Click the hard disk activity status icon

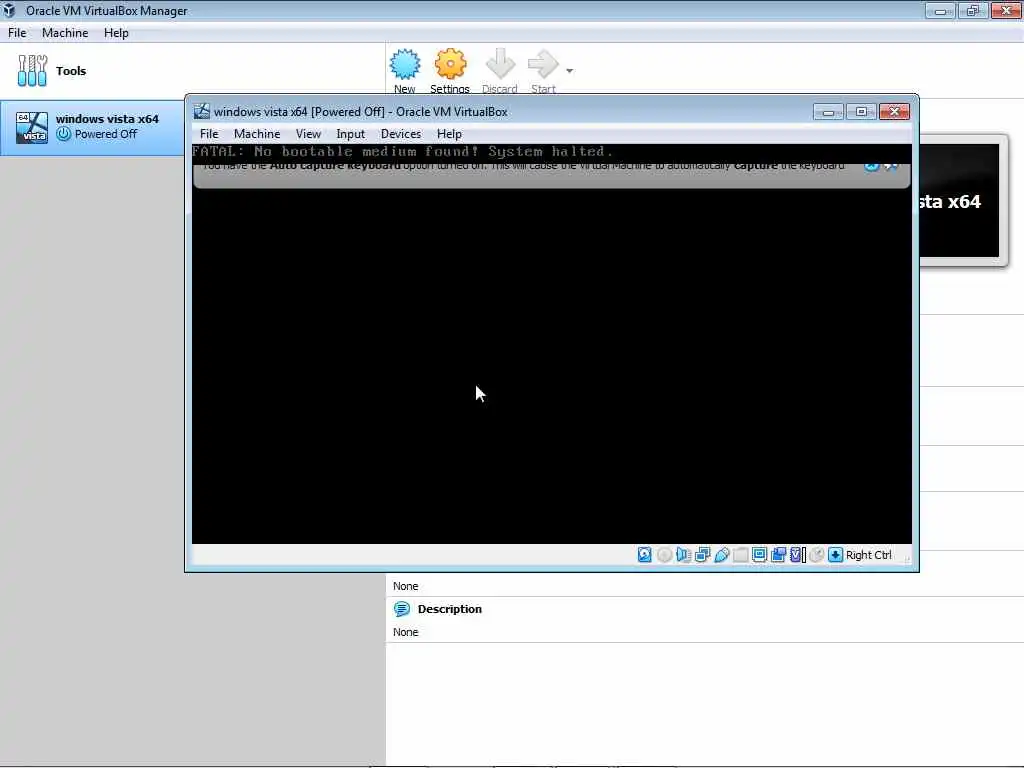click(x=645, y=555)
